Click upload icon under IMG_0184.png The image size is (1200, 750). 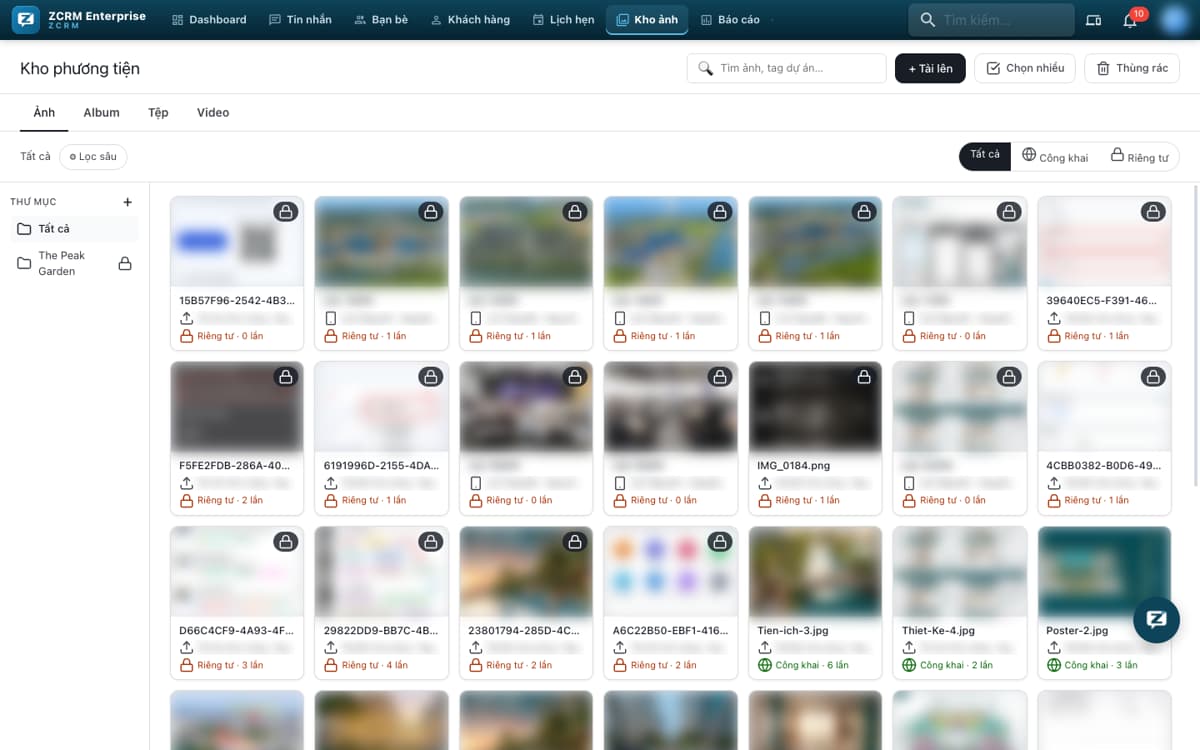[x=765, y=483]
